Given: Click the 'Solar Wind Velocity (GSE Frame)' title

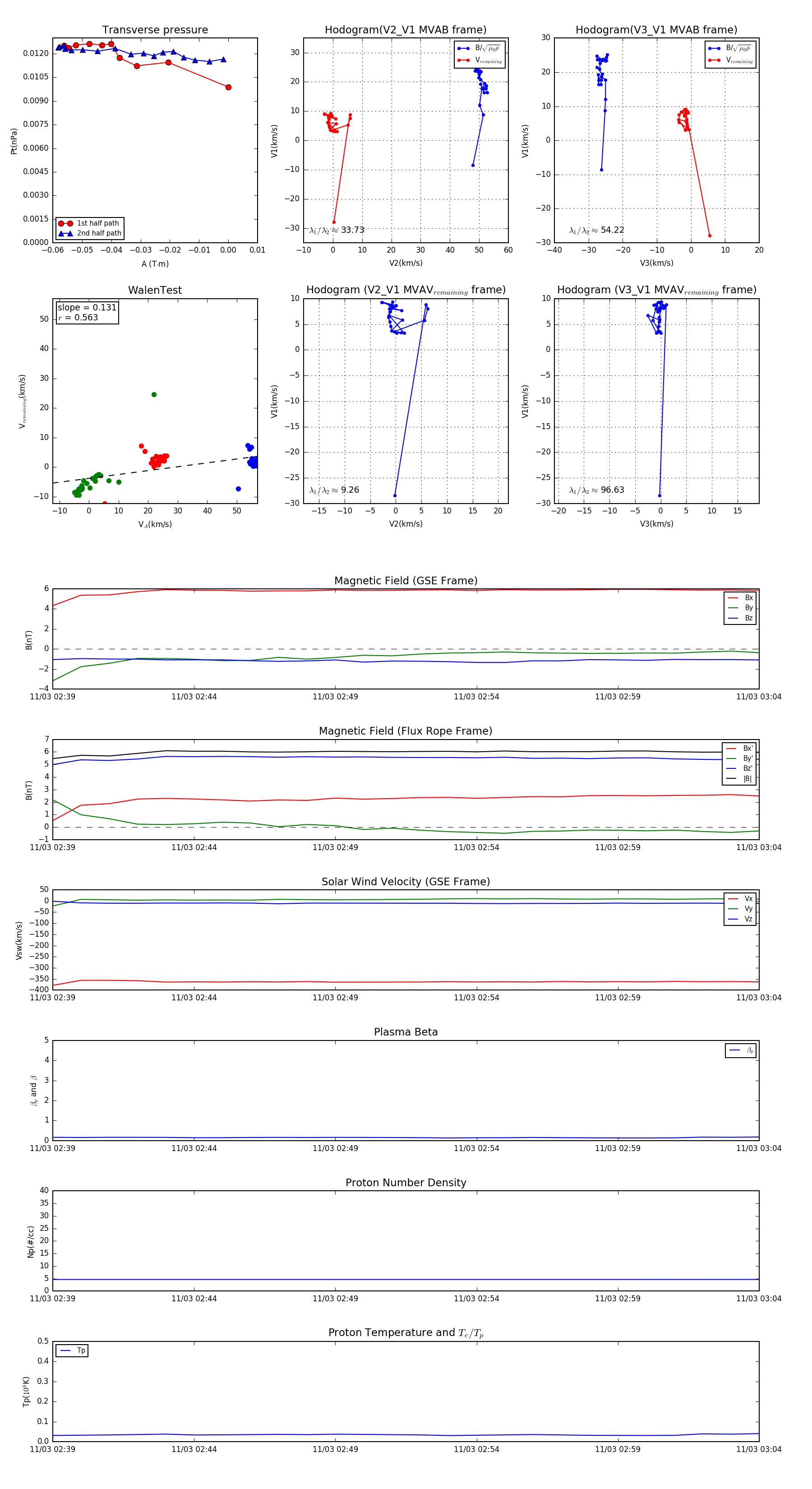Looking at the screenshot, I should tap(406, 882).
